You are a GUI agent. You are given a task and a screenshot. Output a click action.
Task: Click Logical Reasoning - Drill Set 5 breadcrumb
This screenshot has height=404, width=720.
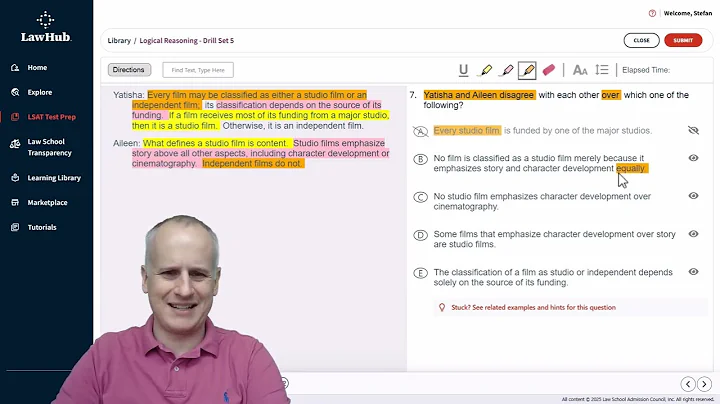(186, 40)
